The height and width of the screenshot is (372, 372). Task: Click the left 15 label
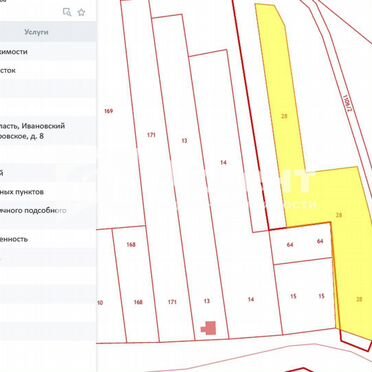pos(293,296)
